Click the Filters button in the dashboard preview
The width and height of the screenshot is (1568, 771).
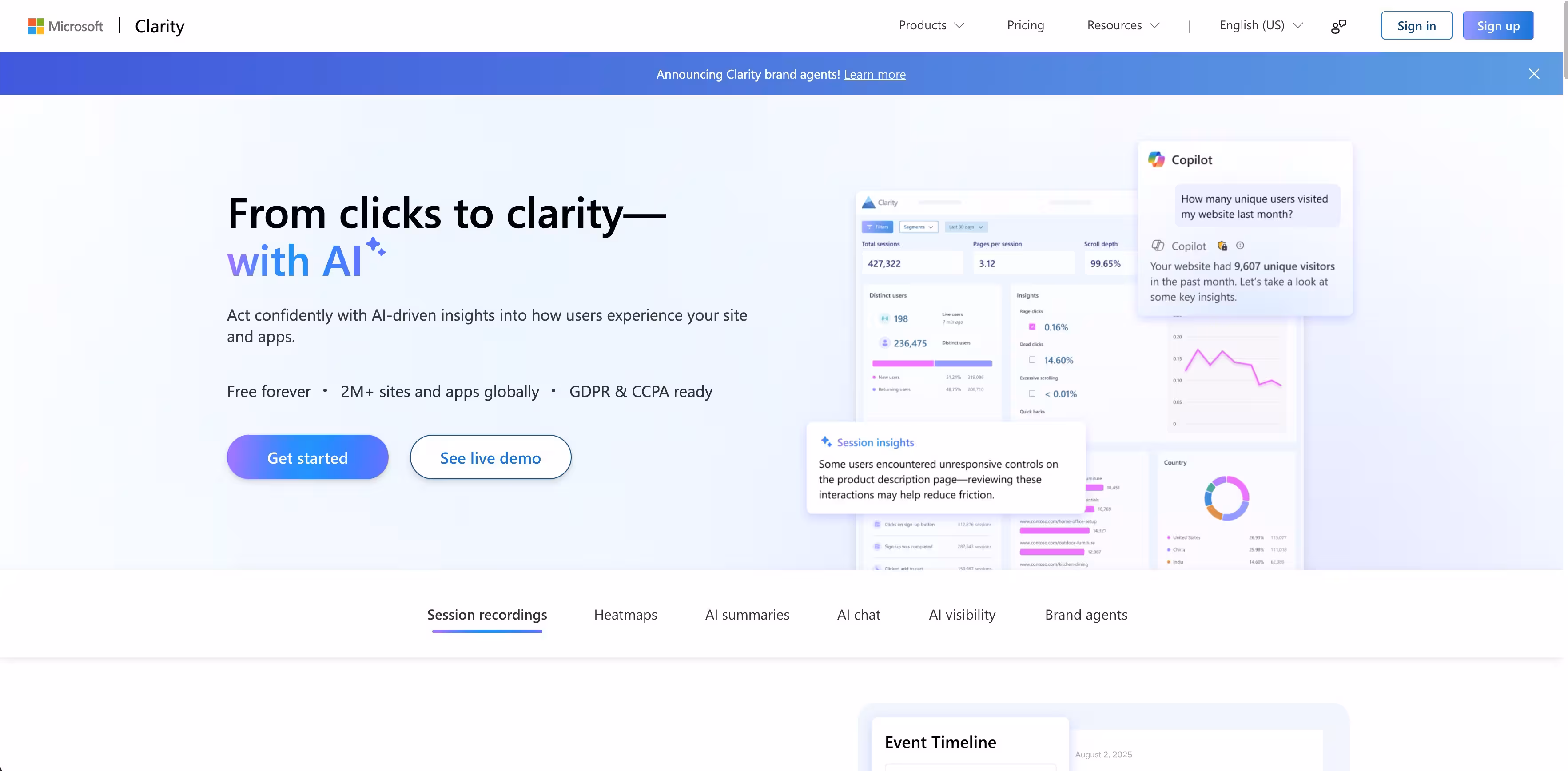(877, 227)
